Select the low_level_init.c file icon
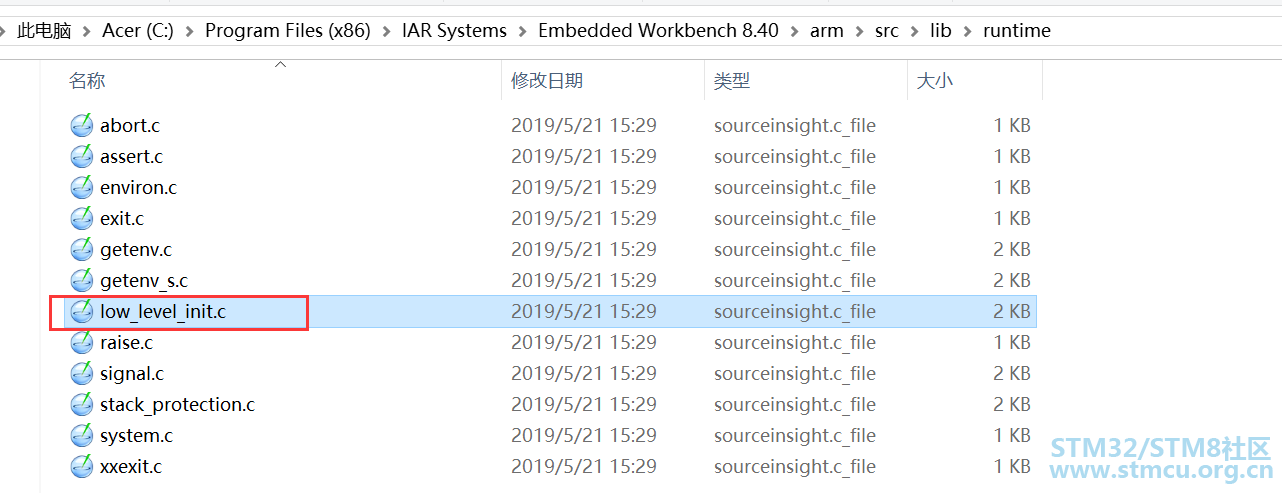Screen dimensions: 1282x493 click(82, 312)
